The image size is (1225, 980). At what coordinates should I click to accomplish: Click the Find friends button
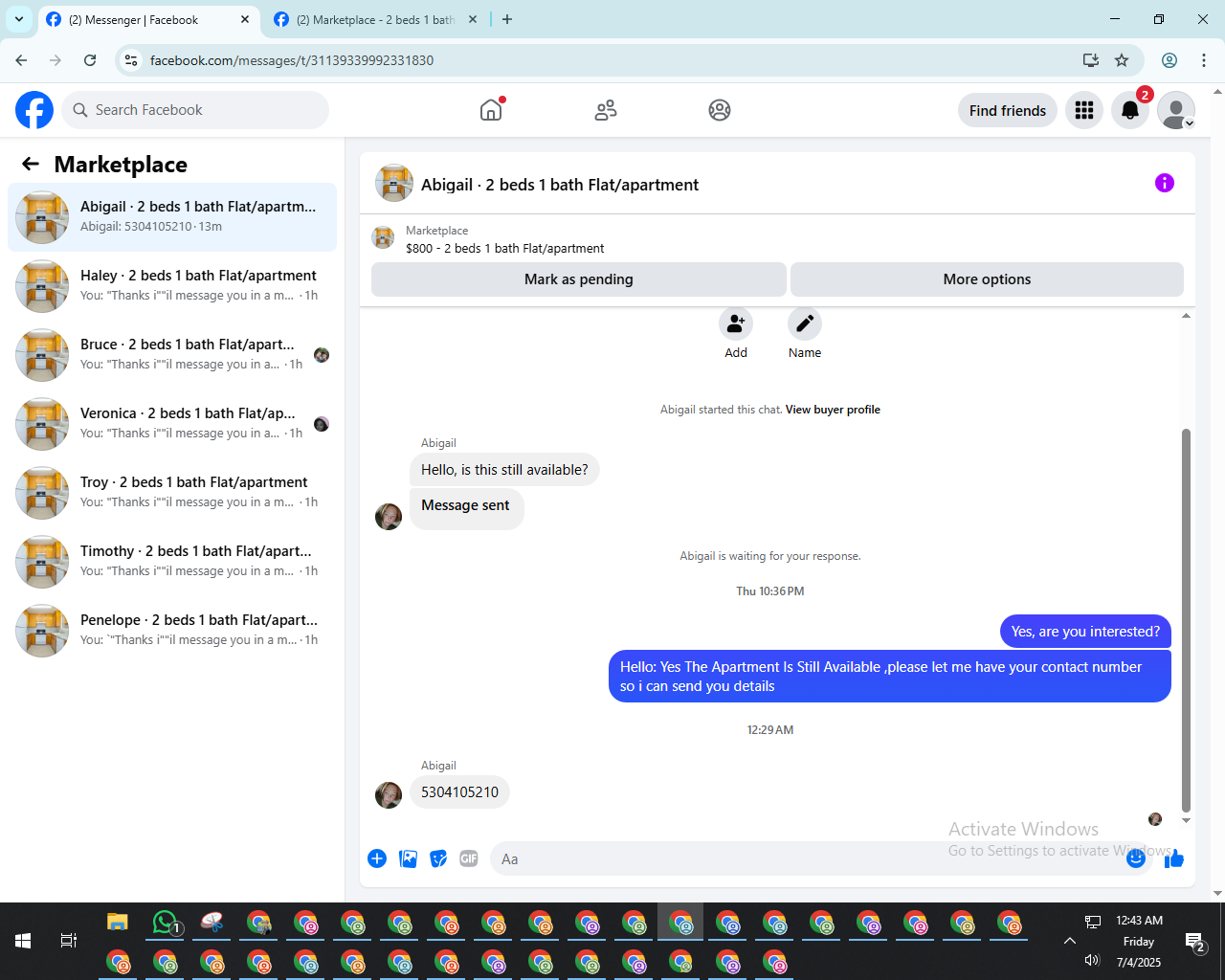click(1008, 110)
